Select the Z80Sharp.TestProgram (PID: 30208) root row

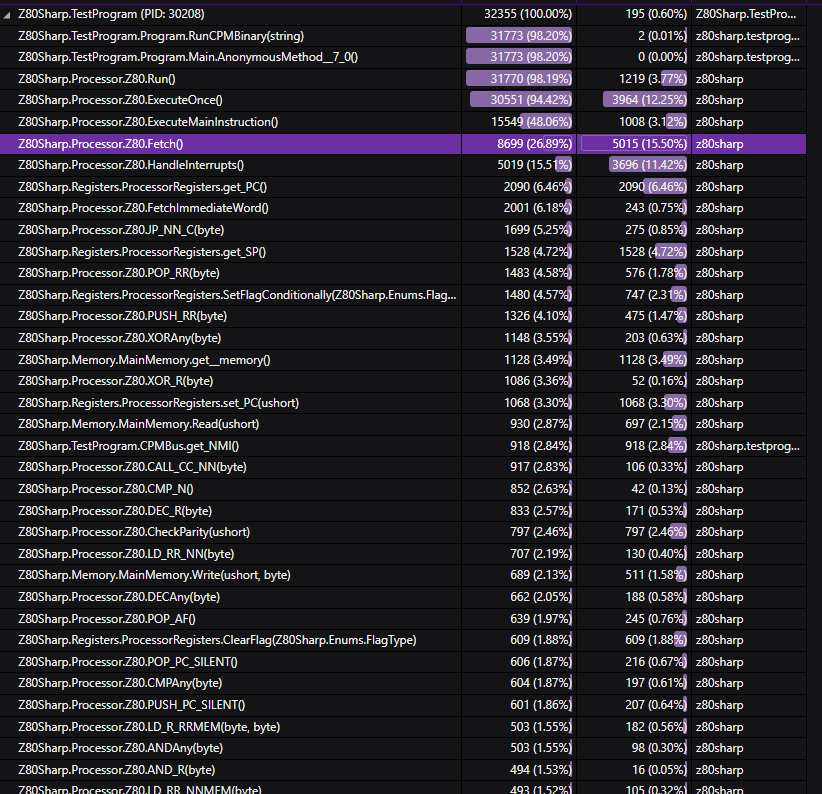coord(403,14)
